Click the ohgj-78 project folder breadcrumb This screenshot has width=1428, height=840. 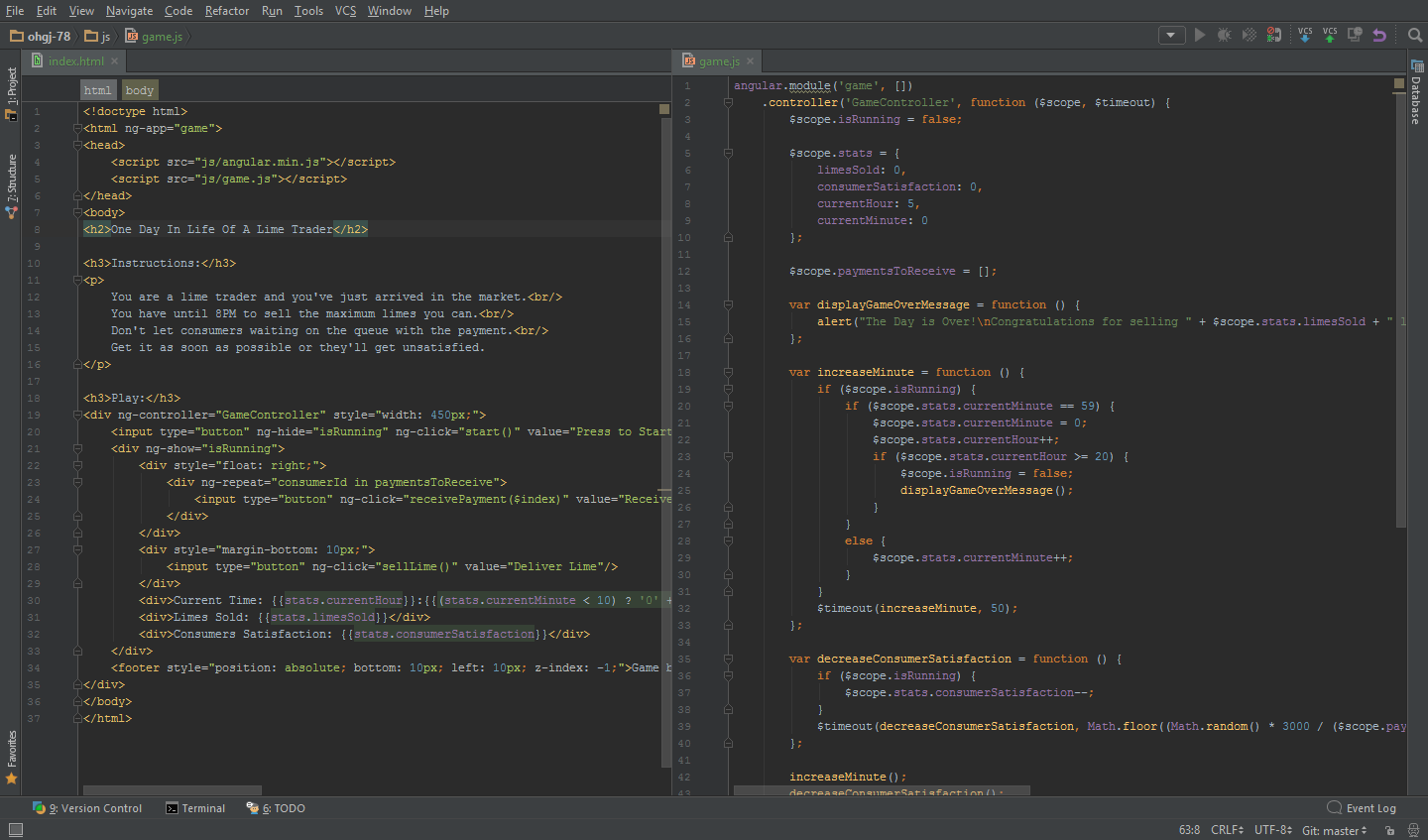click(41, 36)
